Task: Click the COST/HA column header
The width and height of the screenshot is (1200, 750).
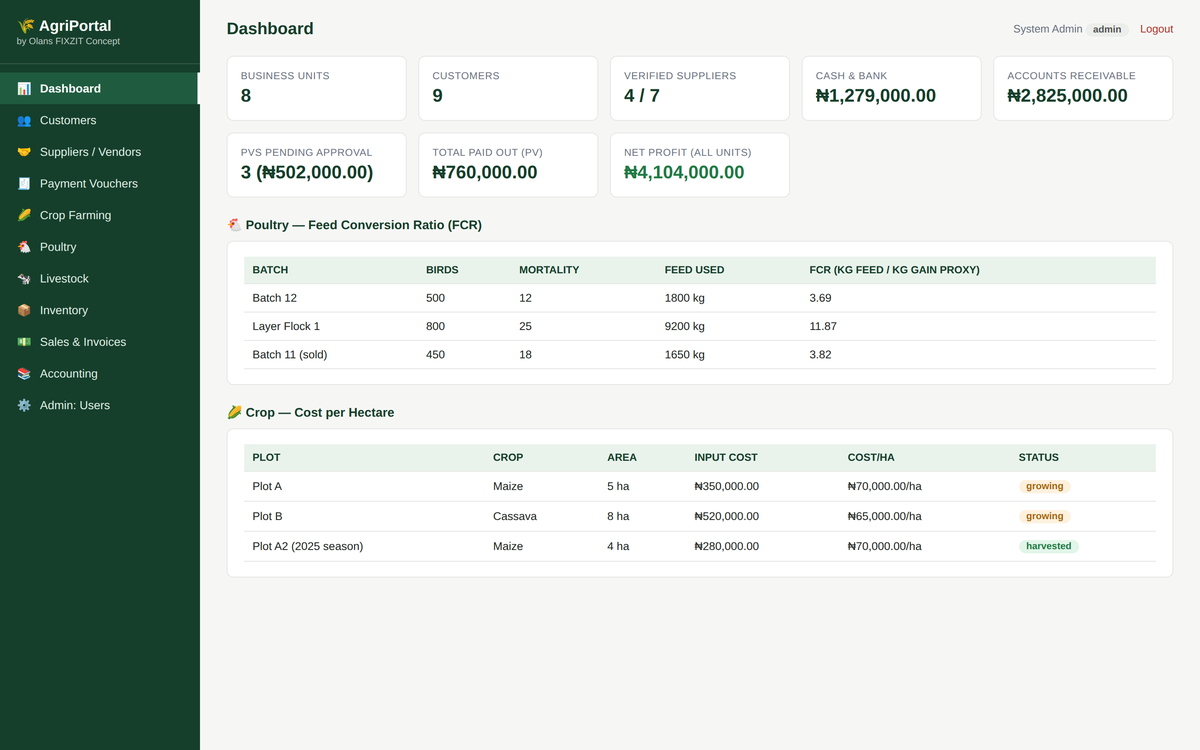Action: coord(871,457)
